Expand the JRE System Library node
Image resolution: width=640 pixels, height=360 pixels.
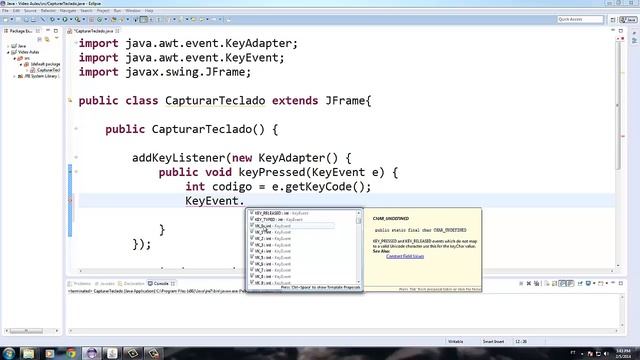[15, 76]
